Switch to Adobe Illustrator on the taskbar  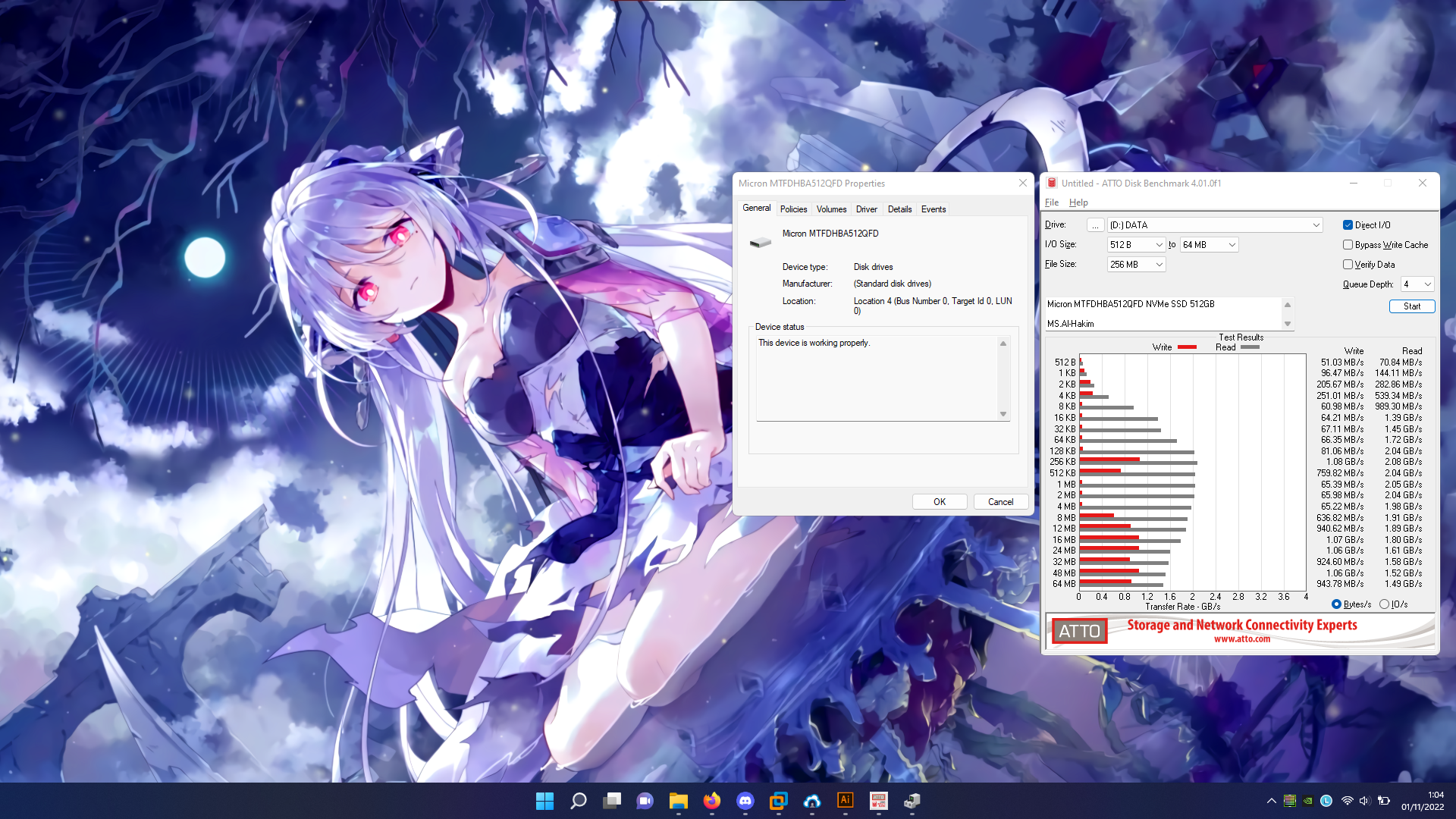point(846,801)
